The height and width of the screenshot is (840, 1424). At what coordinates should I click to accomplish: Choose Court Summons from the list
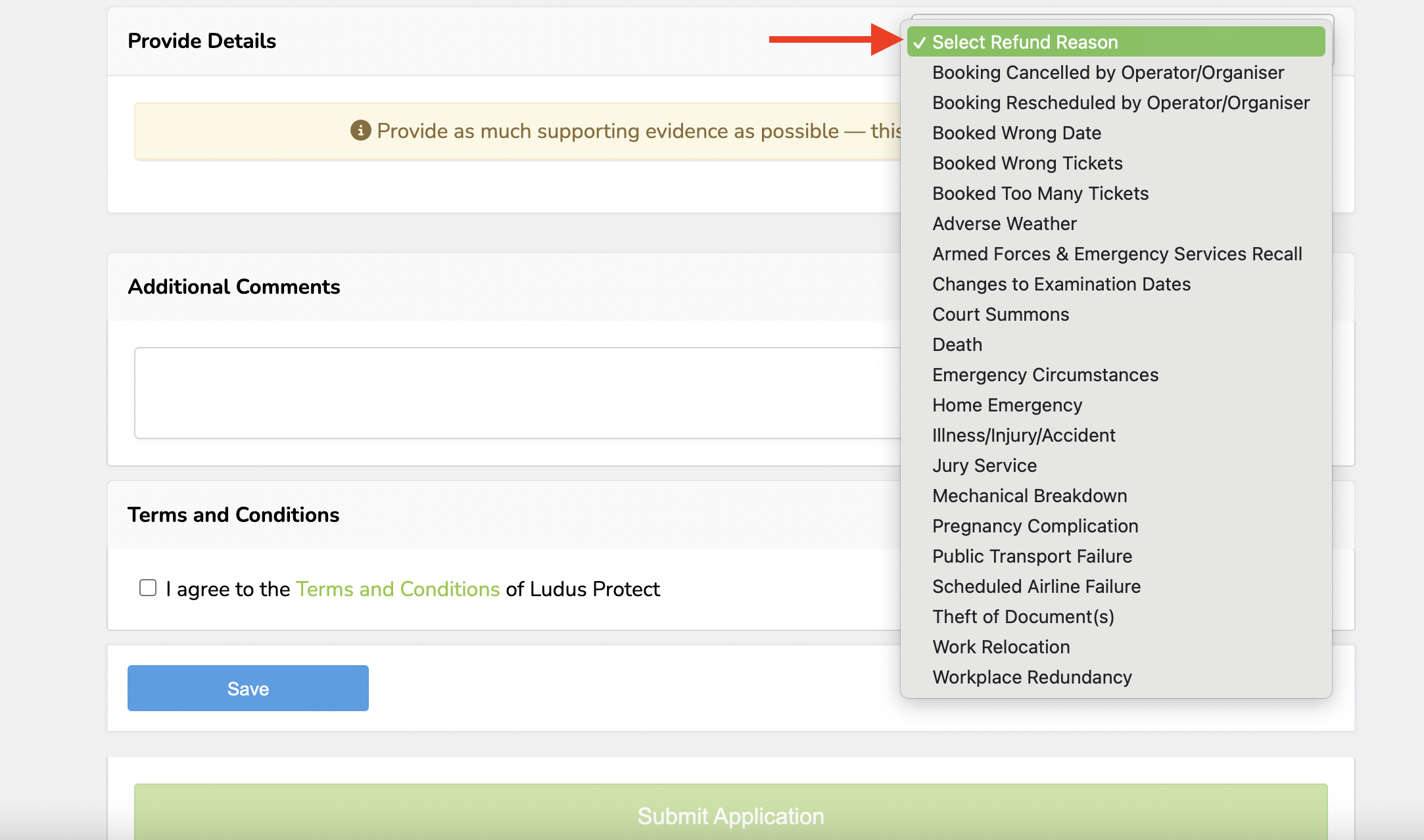[1001, 314]
